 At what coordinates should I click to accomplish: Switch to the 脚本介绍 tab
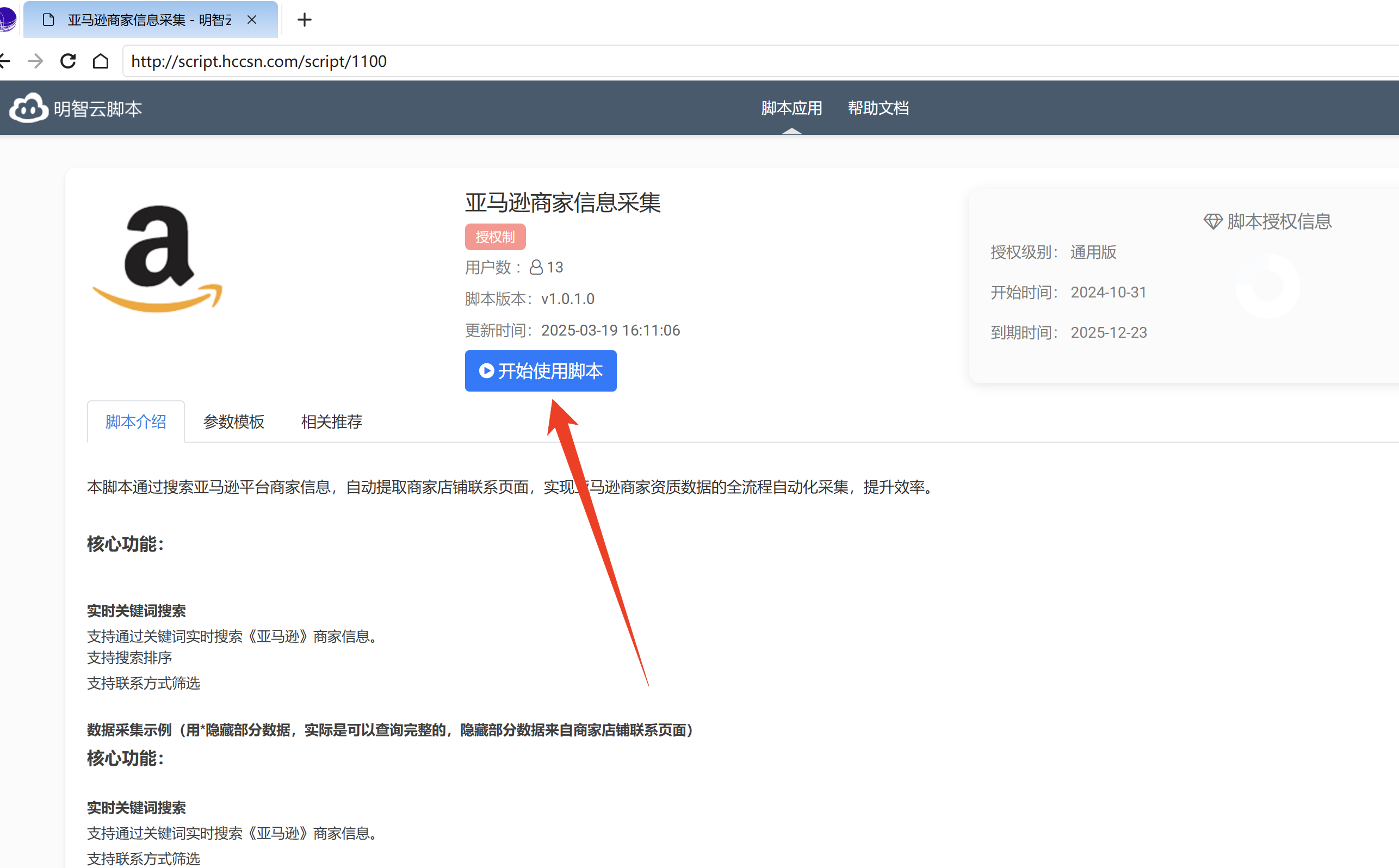pos(135,422)
